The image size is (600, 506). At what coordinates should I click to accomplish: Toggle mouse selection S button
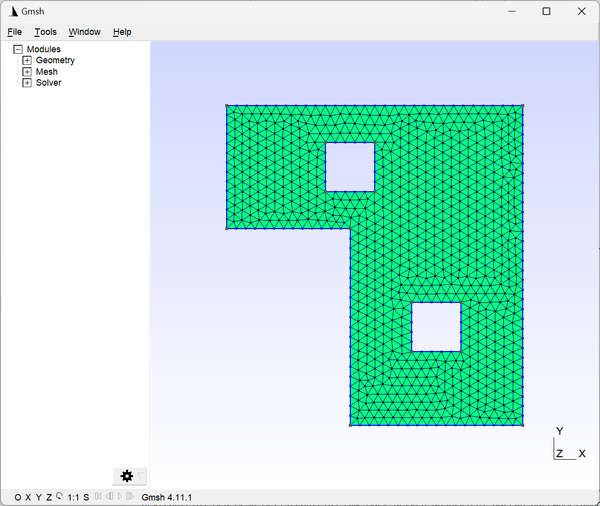coord(86,497)
